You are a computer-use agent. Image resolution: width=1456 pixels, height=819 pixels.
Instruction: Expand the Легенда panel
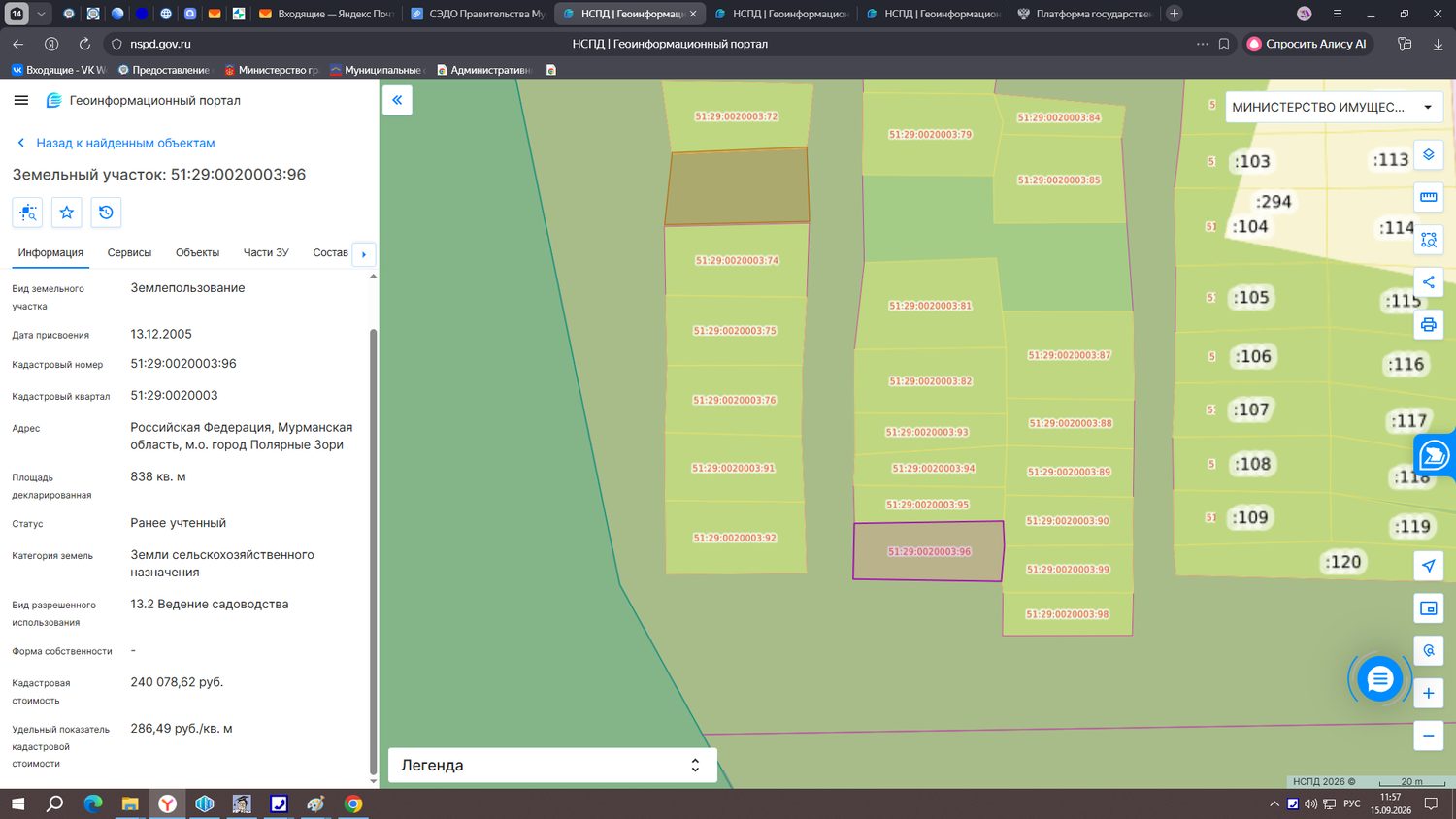tap(552, 765)
